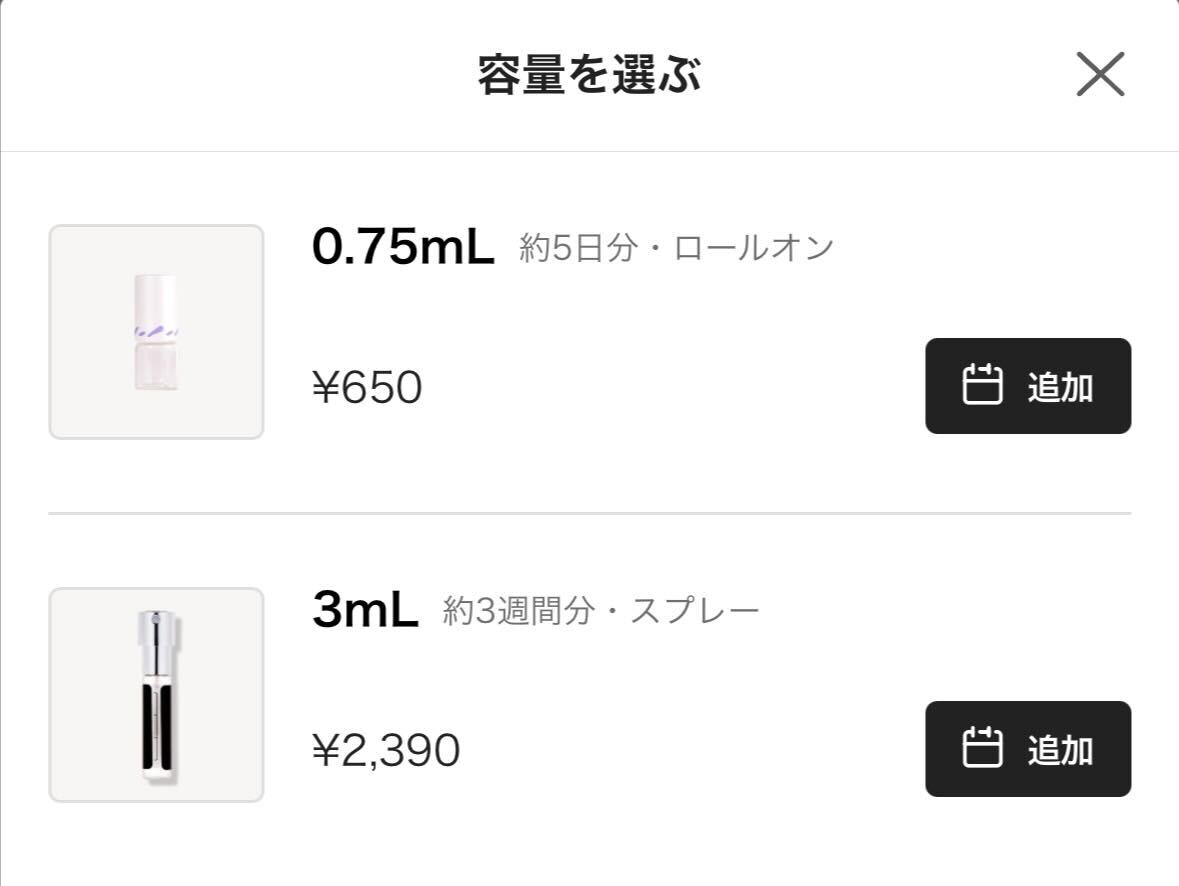Click the header line below 容量を選ぶ
This screenshot has height=886, width=1179.
(590, 151)
